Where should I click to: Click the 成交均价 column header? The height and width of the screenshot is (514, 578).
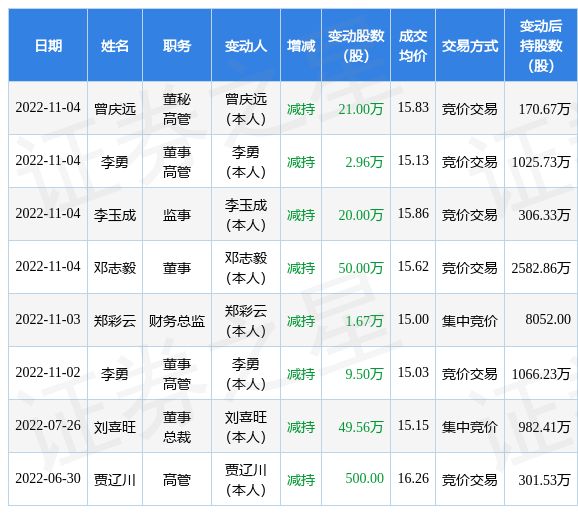(x=413, y=46)
